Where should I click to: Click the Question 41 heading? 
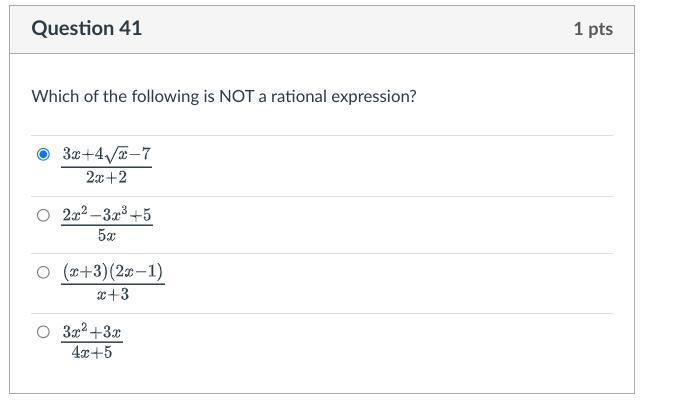coord(87,29)
